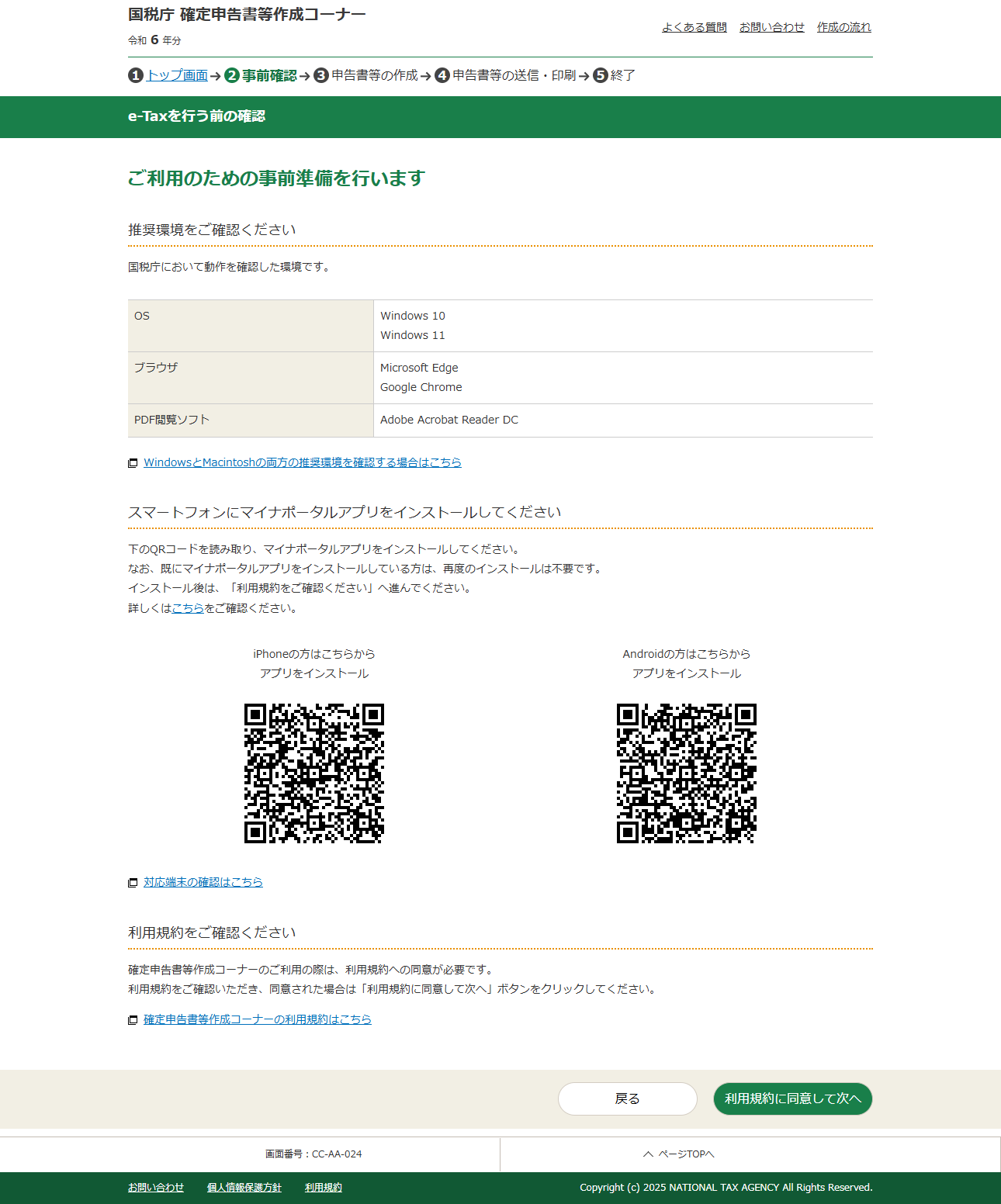Open 確定申告書等作成コーナーの利用規約 link
This screenshot has height=1204, width=1001.
[x=258, y=1019]
